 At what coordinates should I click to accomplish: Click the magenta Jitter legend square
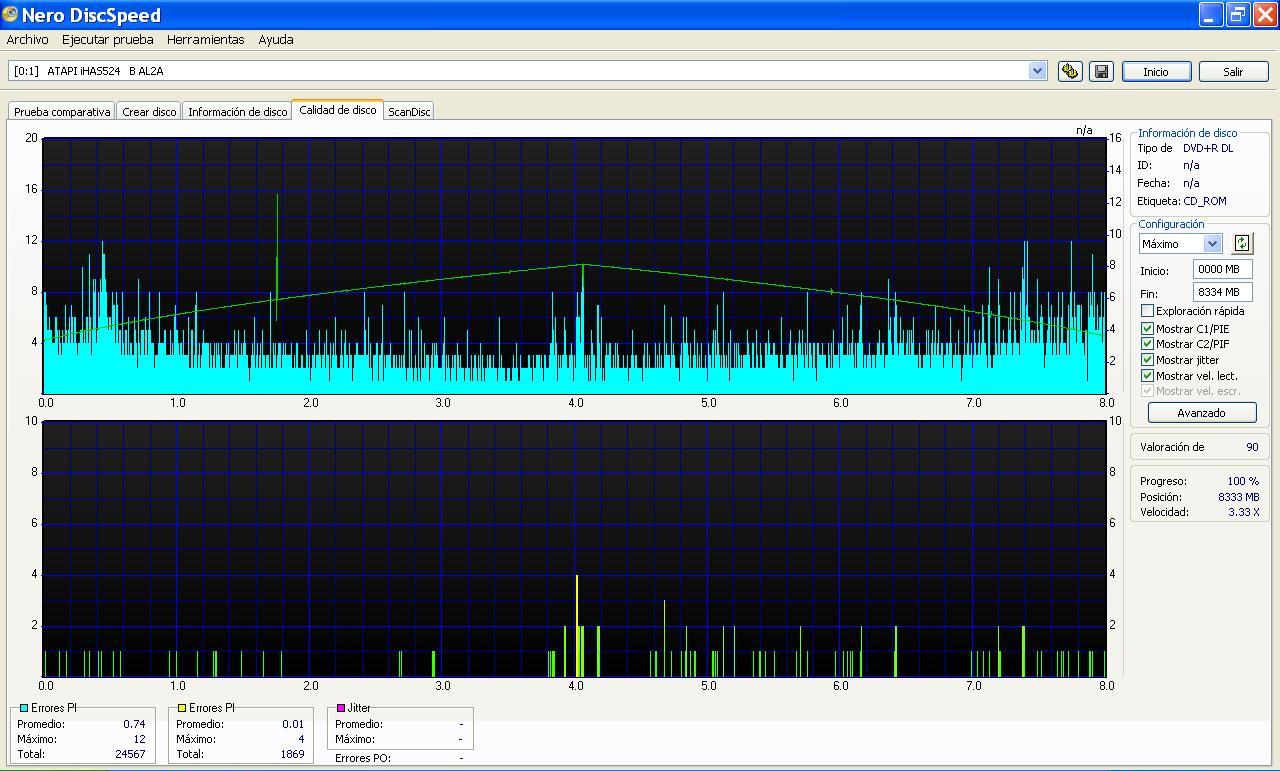[341, 708]
